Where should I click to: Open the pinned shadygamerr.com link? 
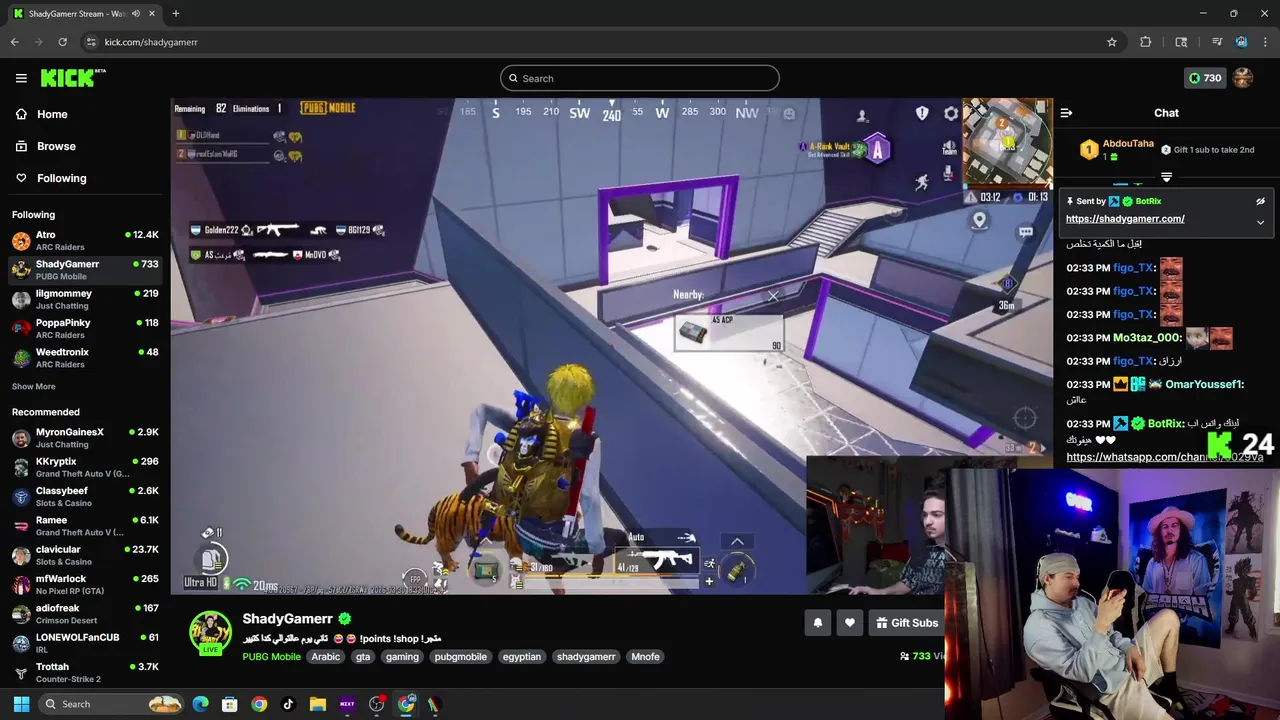click(1125, 219)
